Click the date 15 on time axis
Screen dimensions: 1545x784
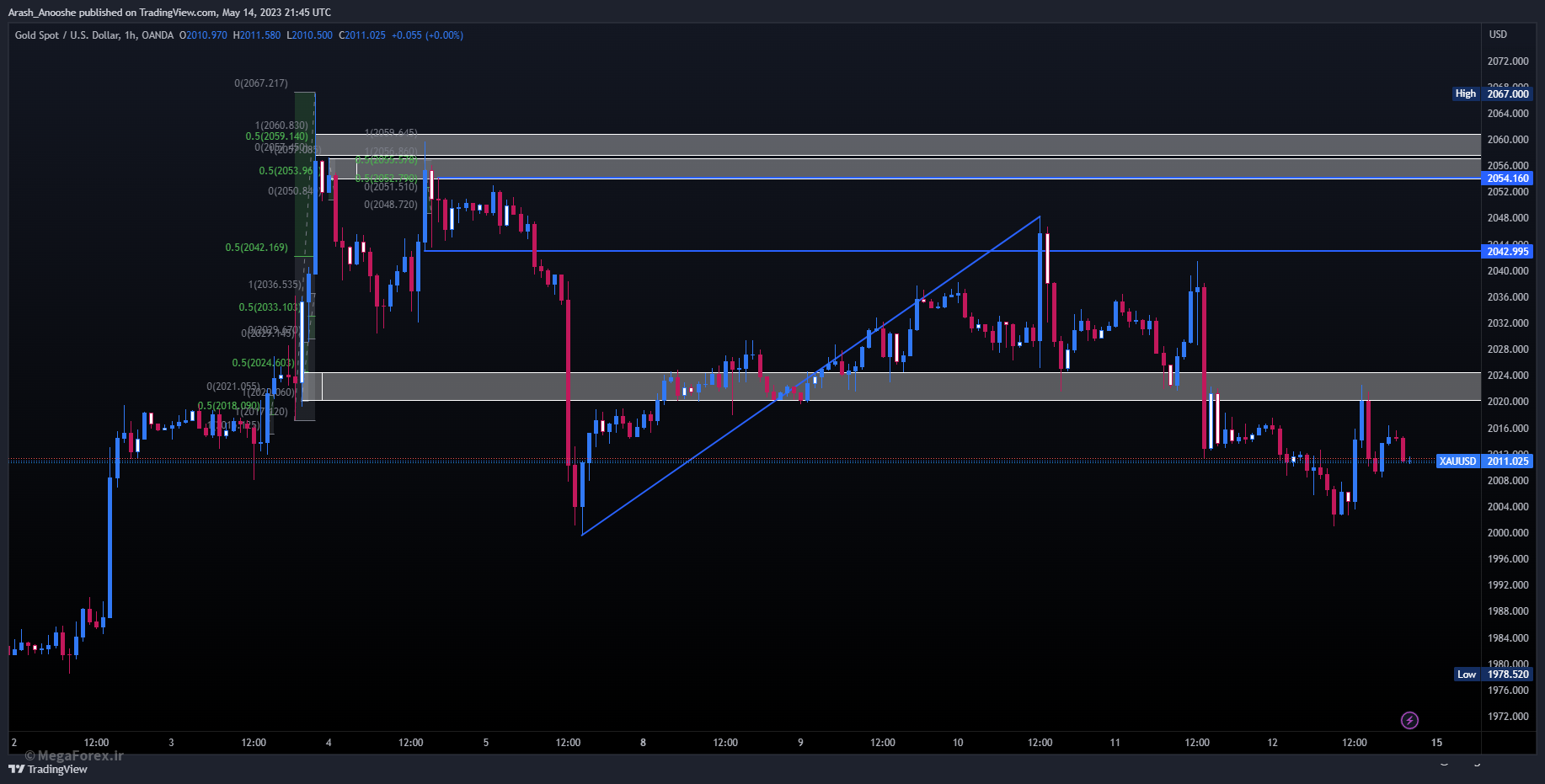(1436, 743)
